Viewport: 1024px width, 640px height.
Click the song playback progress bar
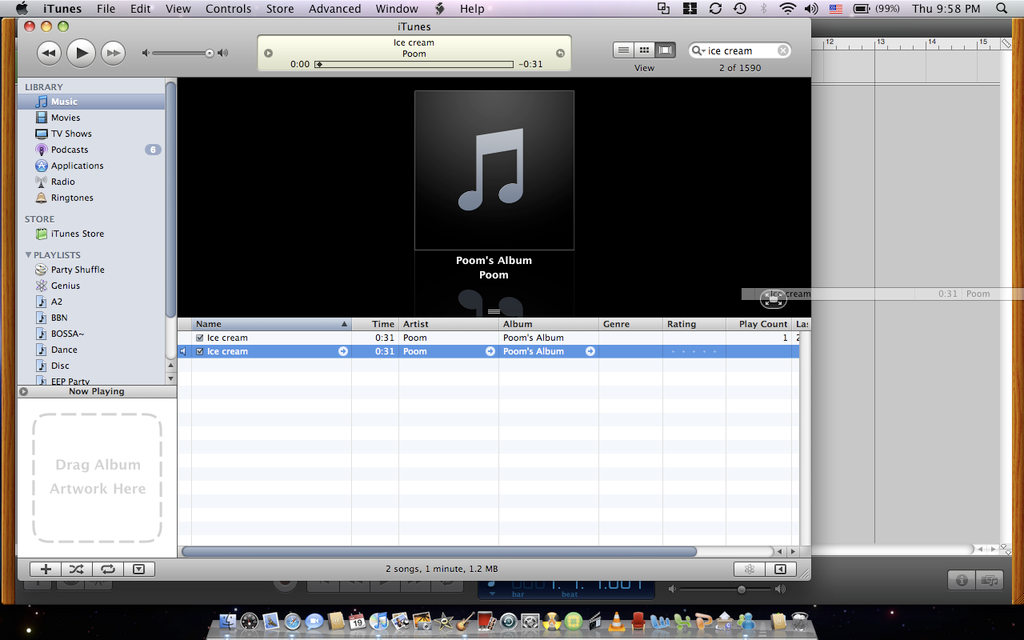[x=414, y=64]
